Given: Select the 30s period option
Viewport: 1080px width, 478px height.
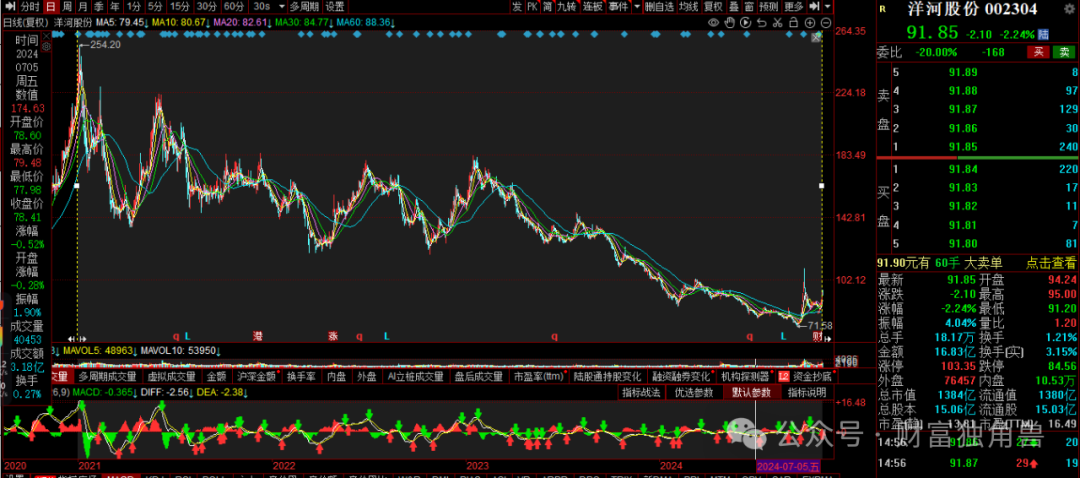Looking at the screenshot, I should pos(261,6).
